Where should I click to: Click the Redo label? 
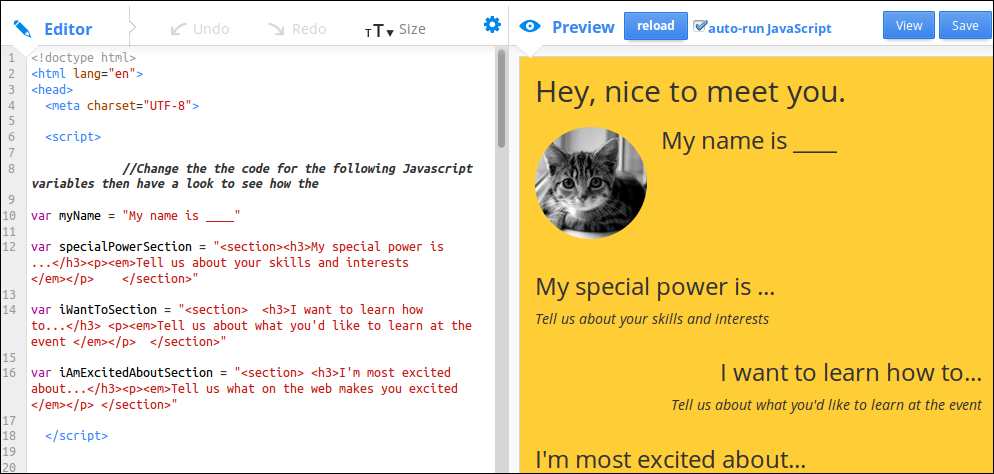pos(309,29)
